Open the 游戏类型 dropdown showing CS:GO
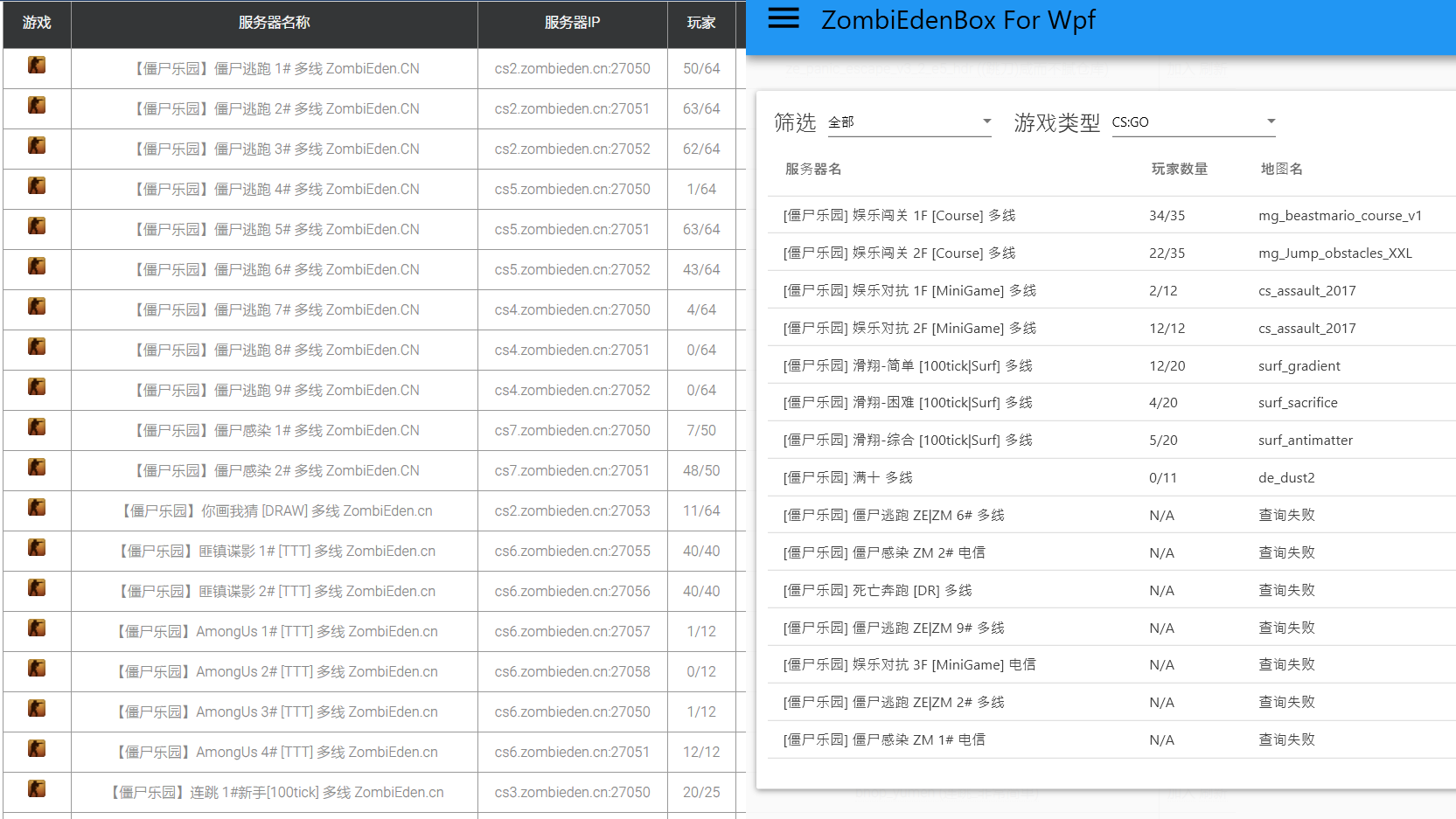Screen dimensions: 1456x819 tap(1194, 121)
